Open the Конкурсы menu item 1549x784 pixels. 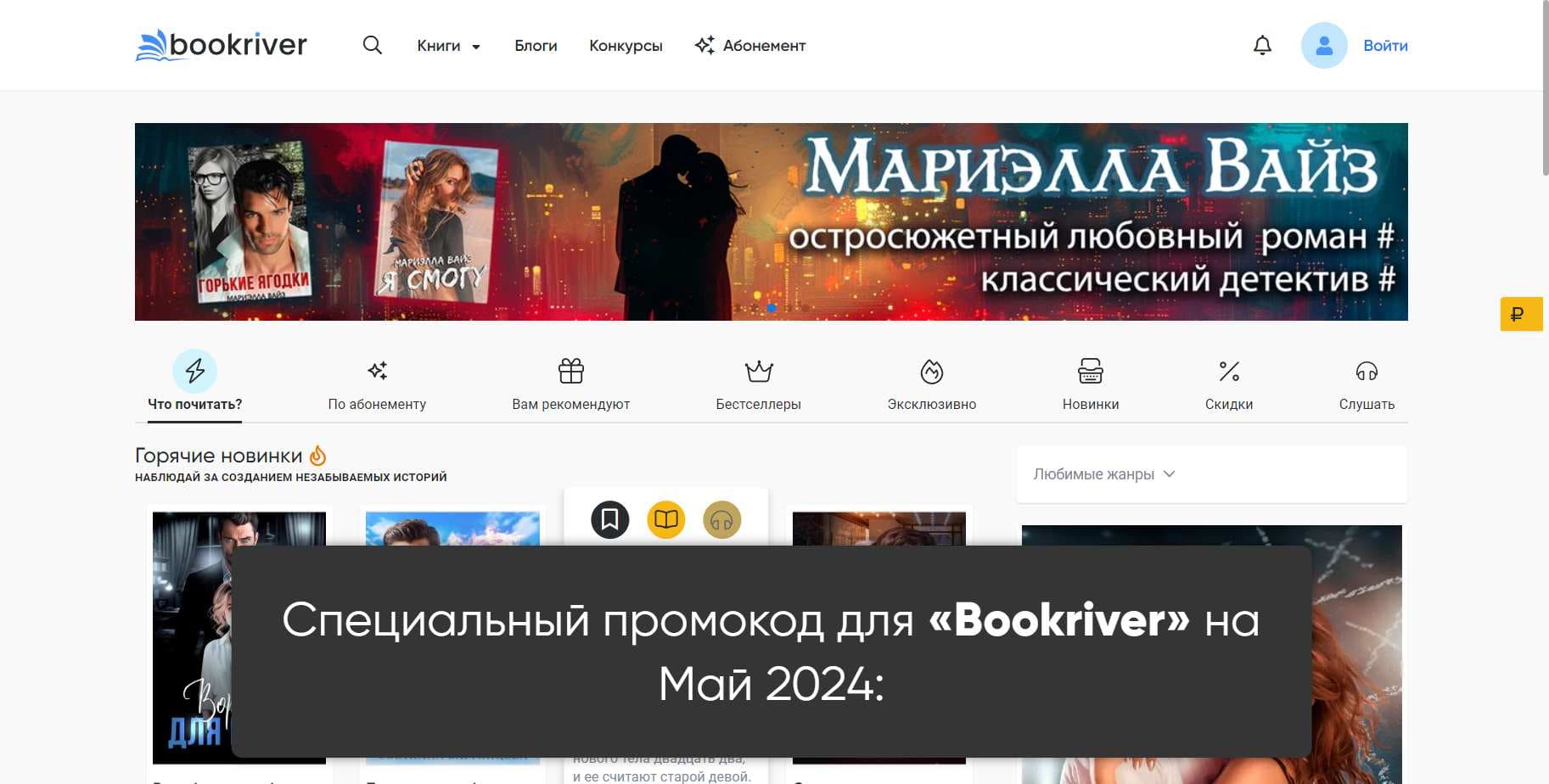coord(626,46)
